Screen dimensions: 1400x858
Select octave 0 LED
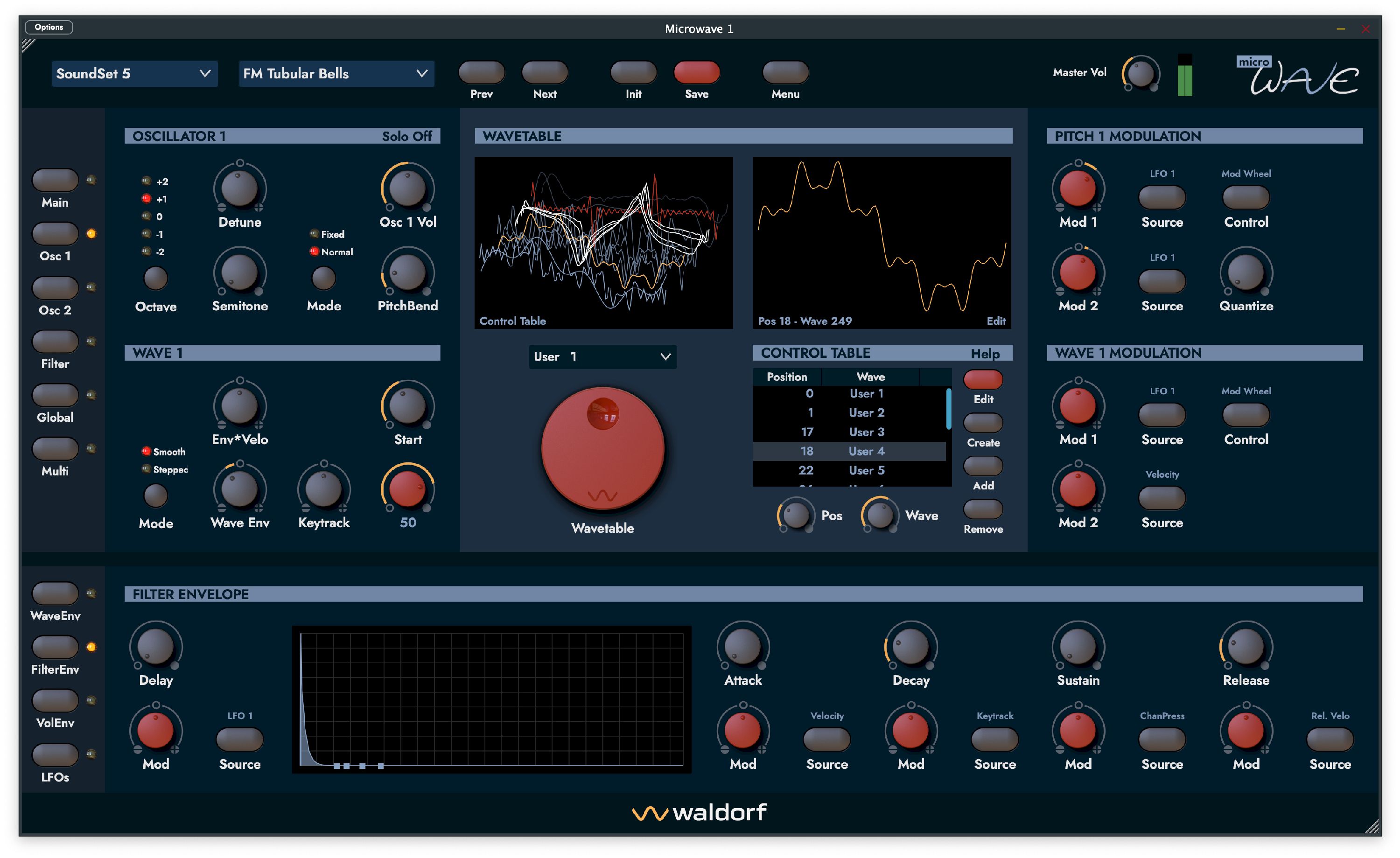point(147,216)
